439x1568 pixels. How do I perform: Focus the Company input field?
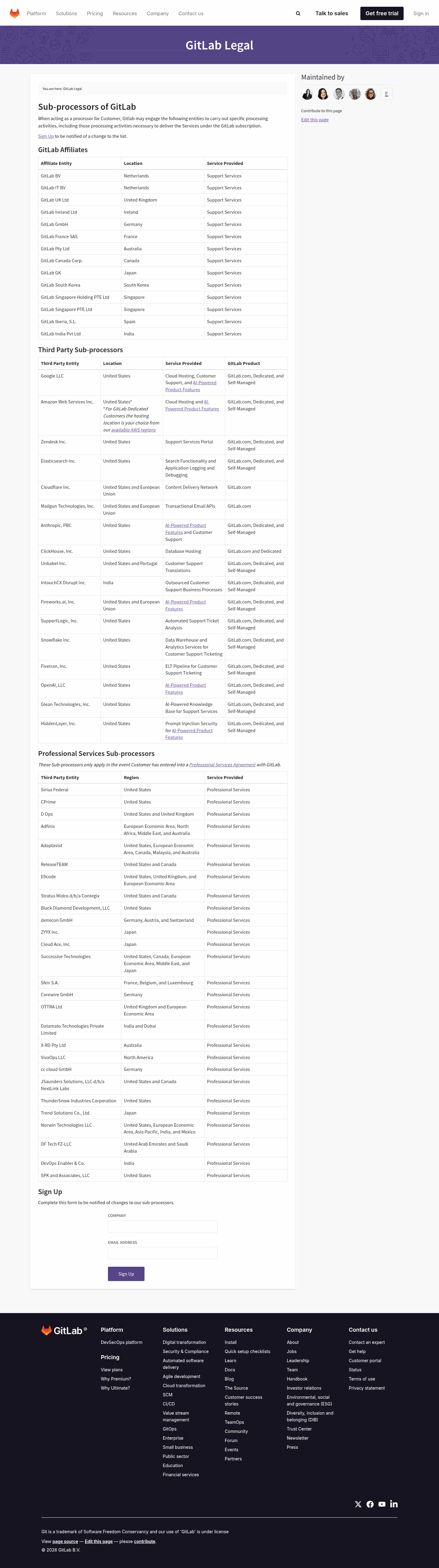pyautogui.click(x=162, y=1226)
